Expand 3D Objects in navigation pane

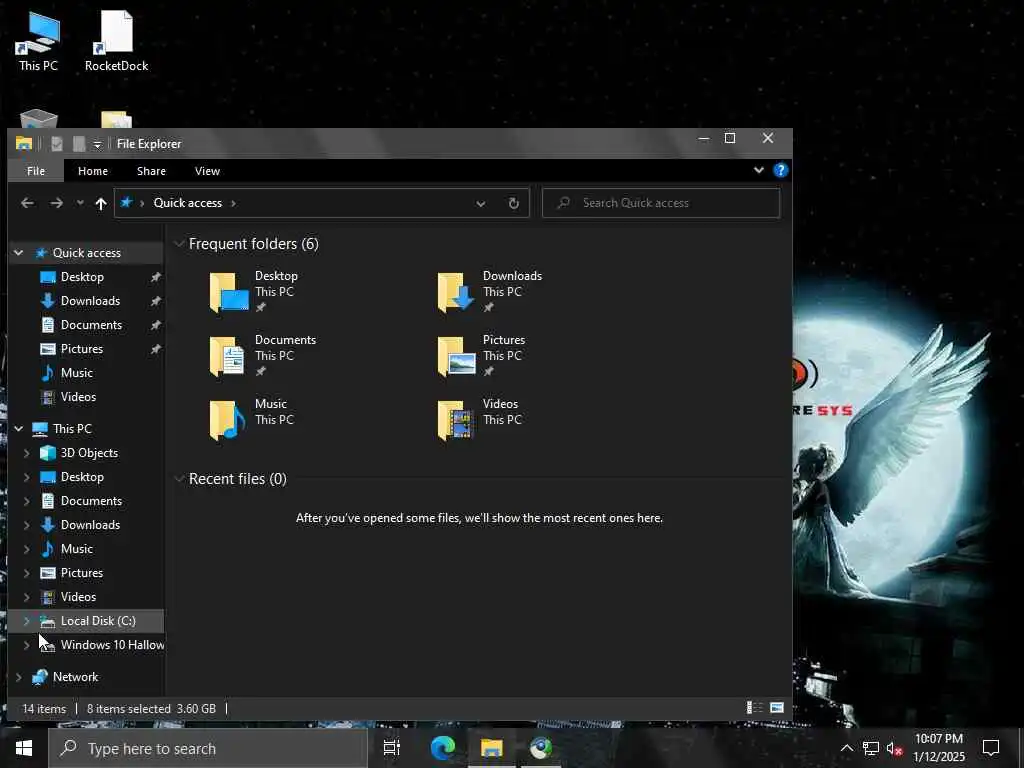point(27,453)
